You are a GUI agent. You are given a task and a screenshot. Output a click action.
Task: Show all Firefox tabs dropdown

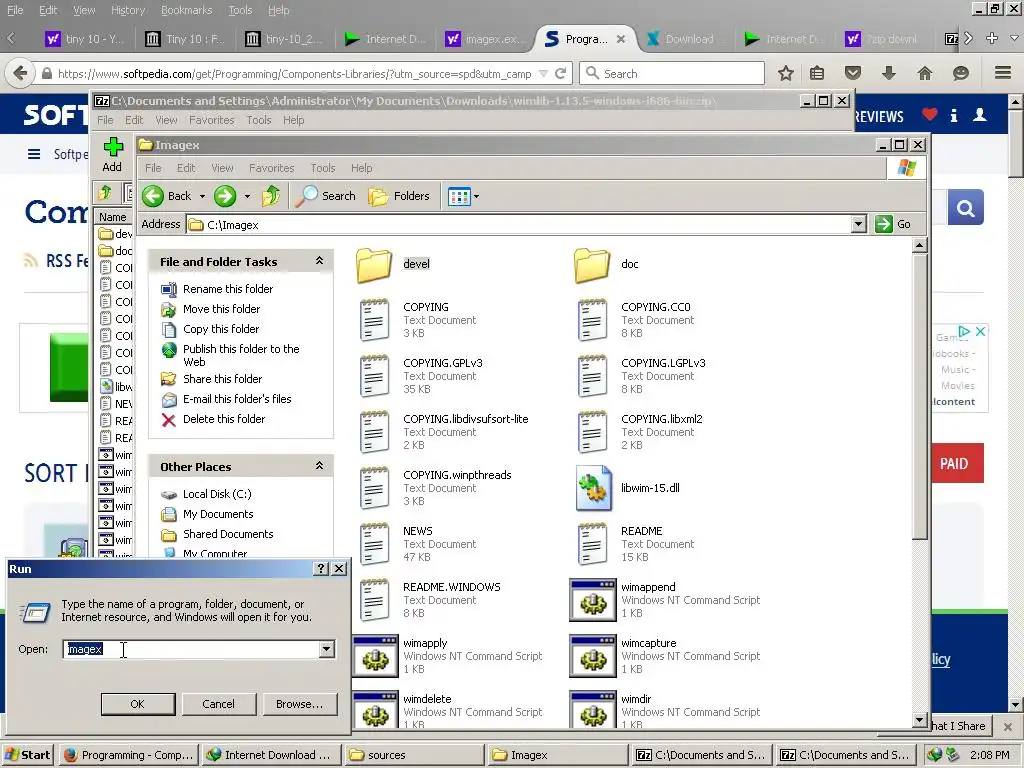pyautogui.click(x=1014, y=39)
